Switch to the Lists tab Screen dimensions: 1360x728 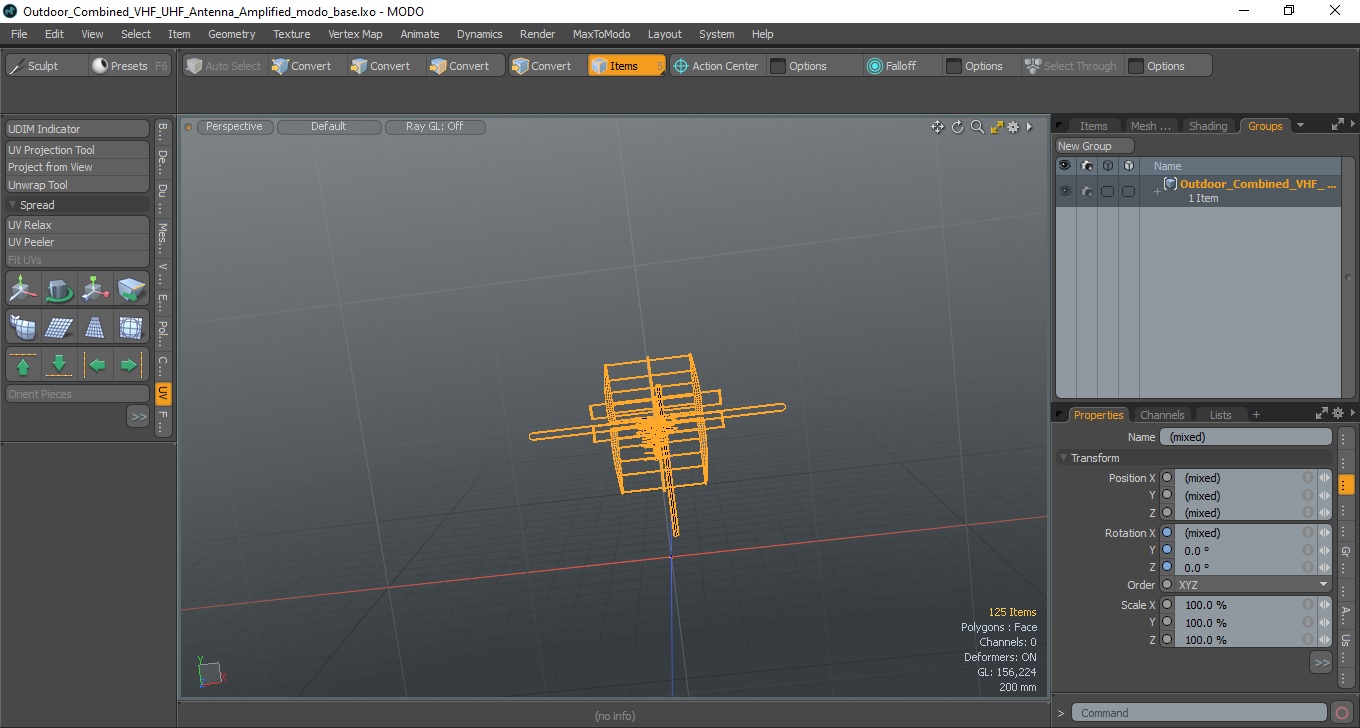1220,415
